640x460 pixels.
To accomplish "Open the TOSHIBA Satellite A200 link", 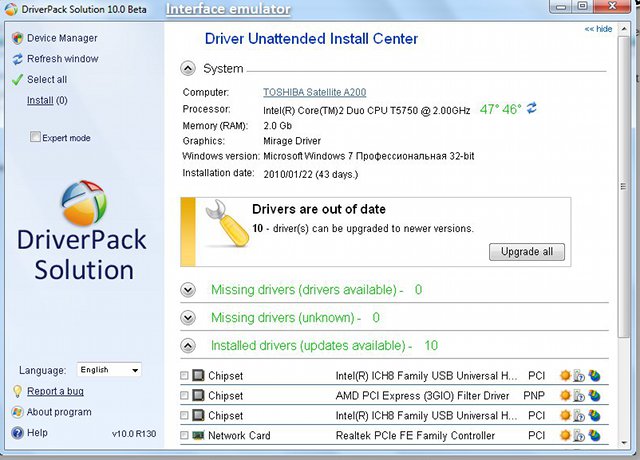I will (314, 92).
